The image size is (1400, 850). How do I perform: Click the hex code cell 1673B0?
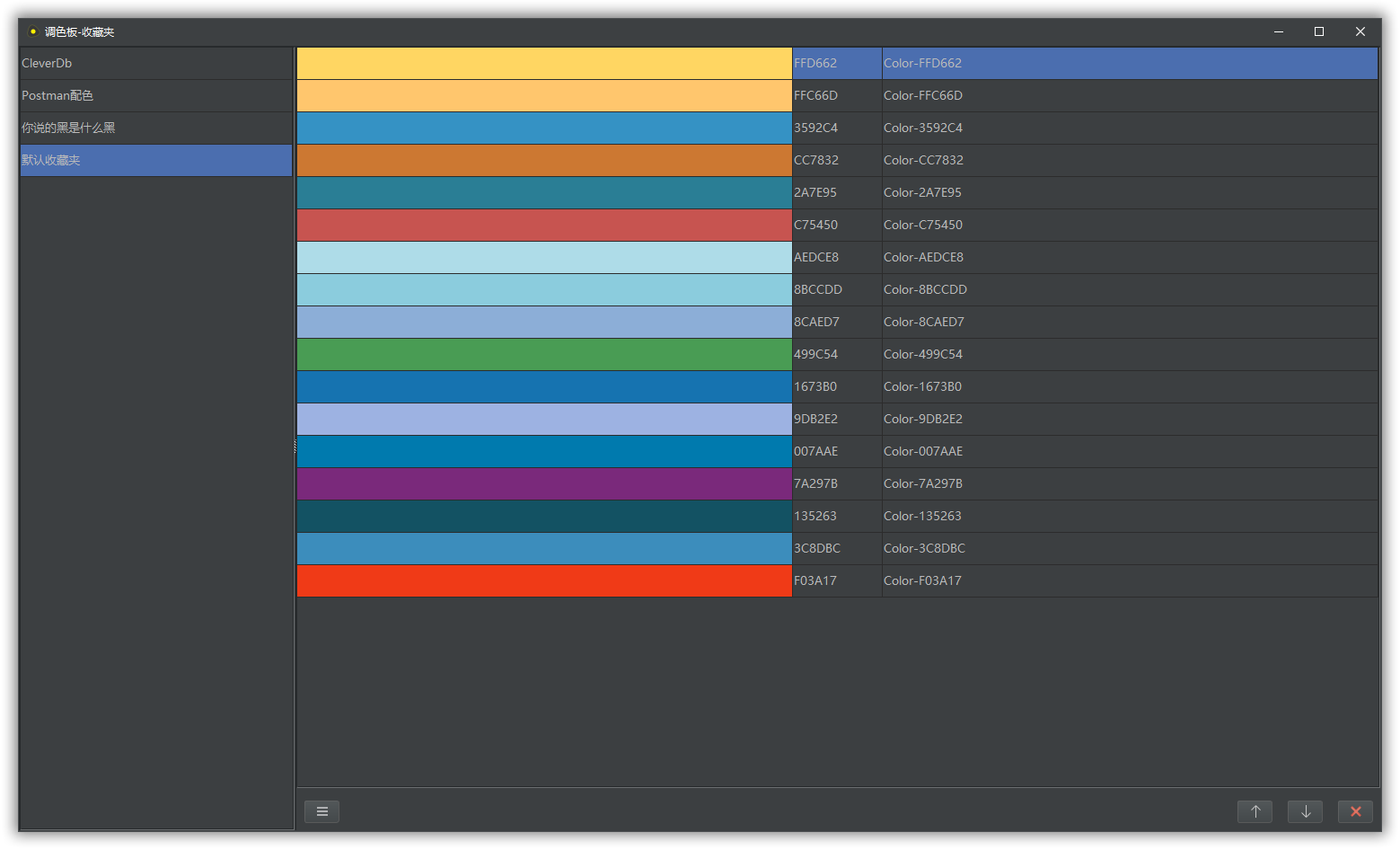(x=837, y=386)
